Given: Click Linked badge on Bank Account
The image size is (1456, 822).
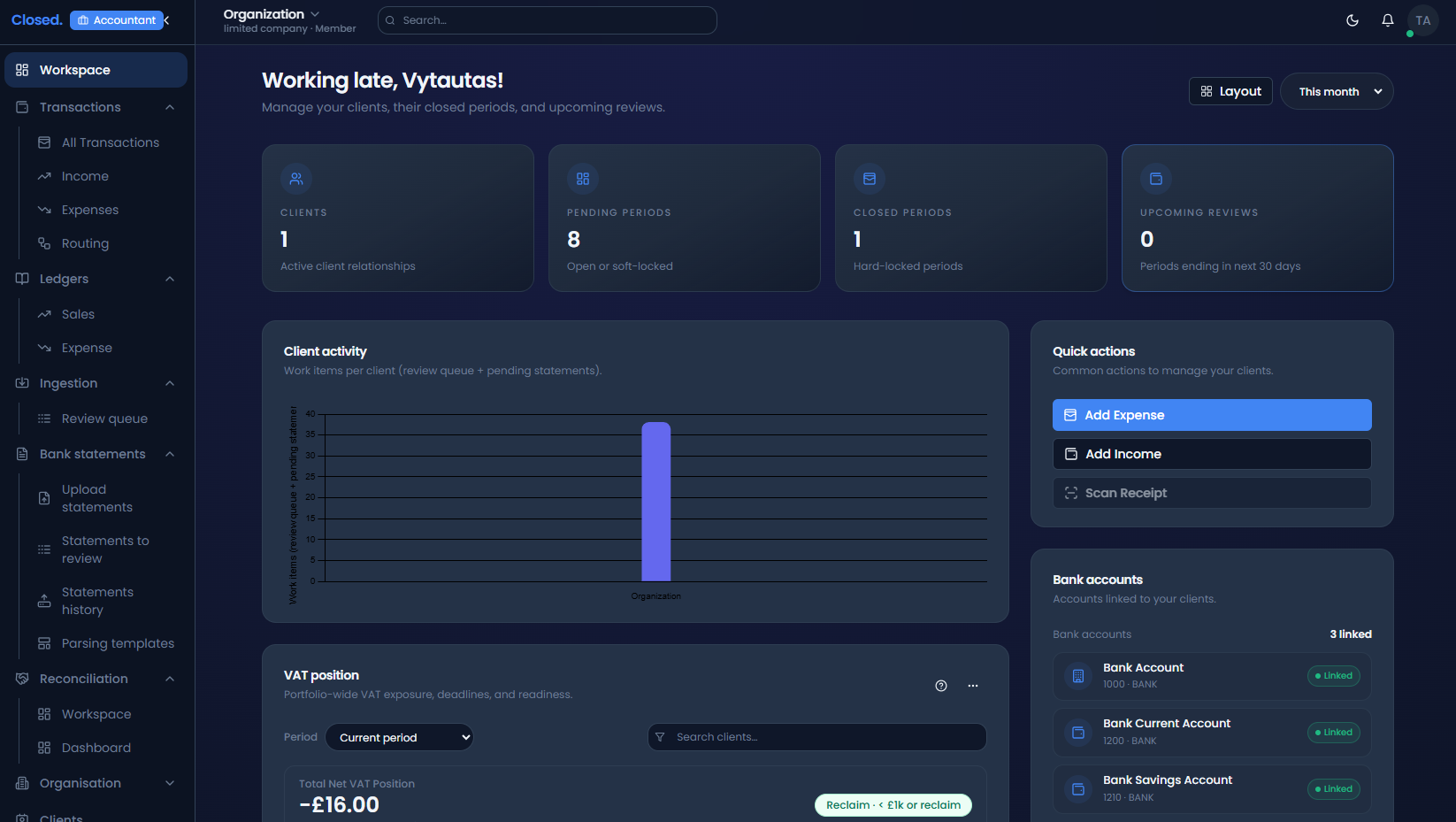Looking at the screenshot, I should 1334,676.
